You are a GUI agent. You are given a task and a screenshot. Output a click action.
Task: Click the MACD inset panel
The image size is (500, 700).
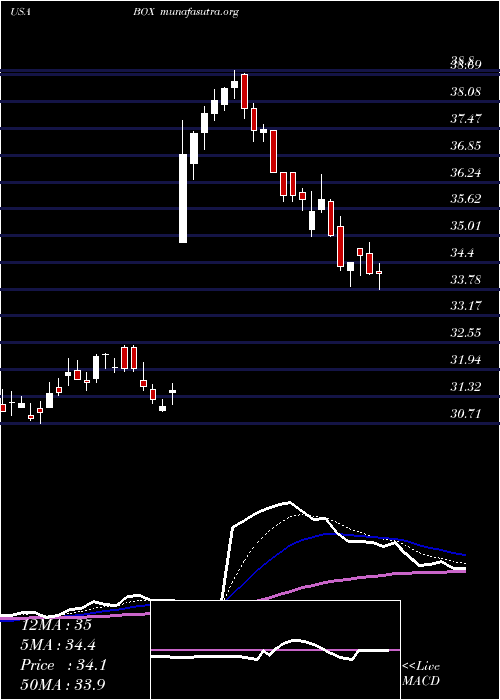[x=275, y=650]
